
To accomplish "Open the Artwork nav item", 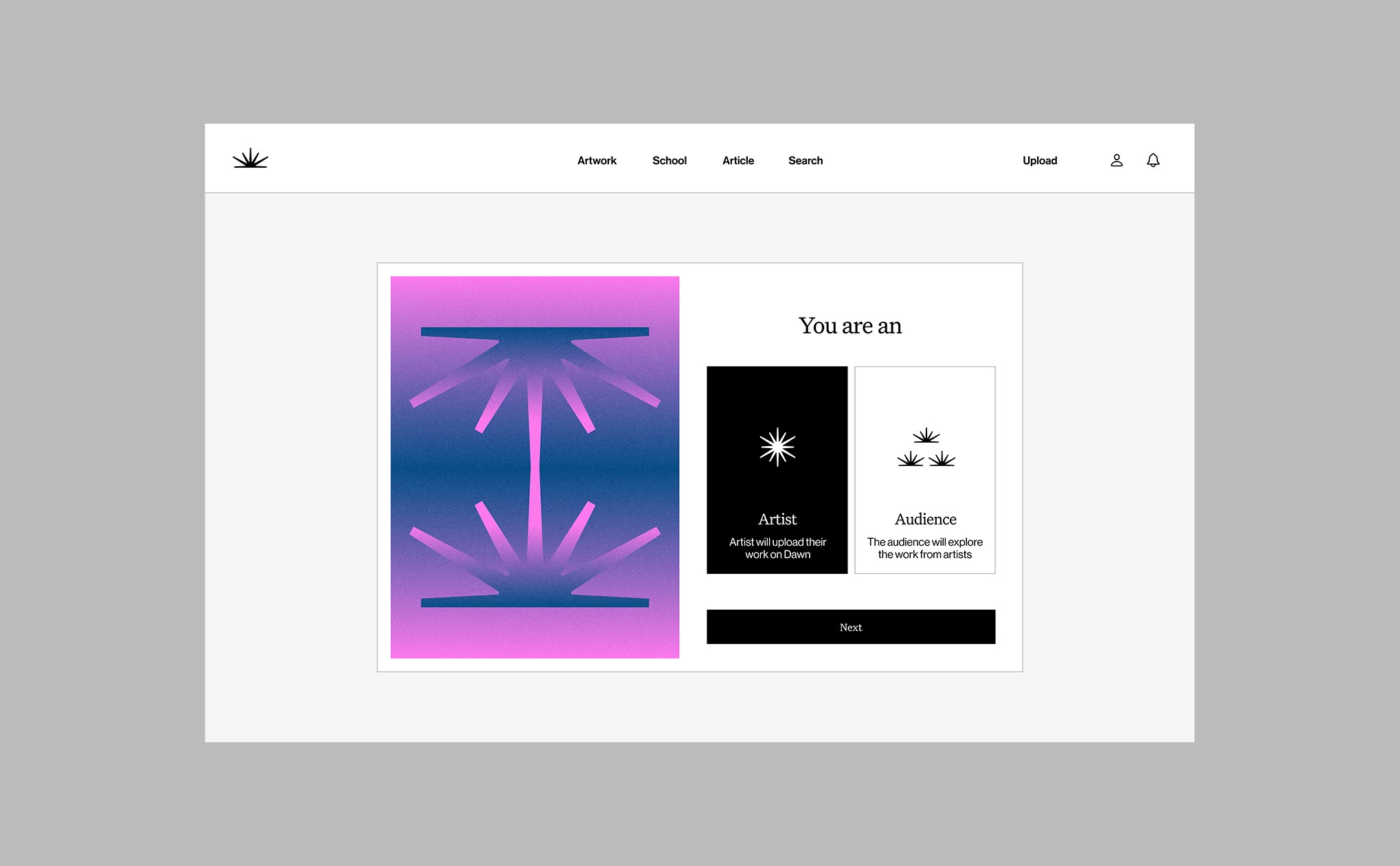I will [x=597, y=160].
